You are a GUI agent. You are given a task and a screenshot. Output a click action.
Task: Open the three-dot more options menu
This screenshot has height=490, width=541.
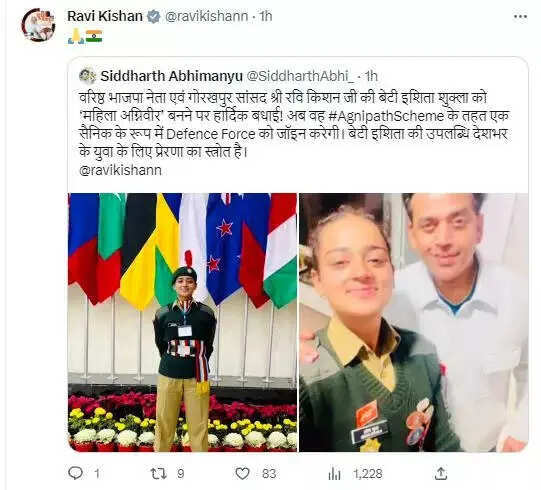[x=520, y=16]
